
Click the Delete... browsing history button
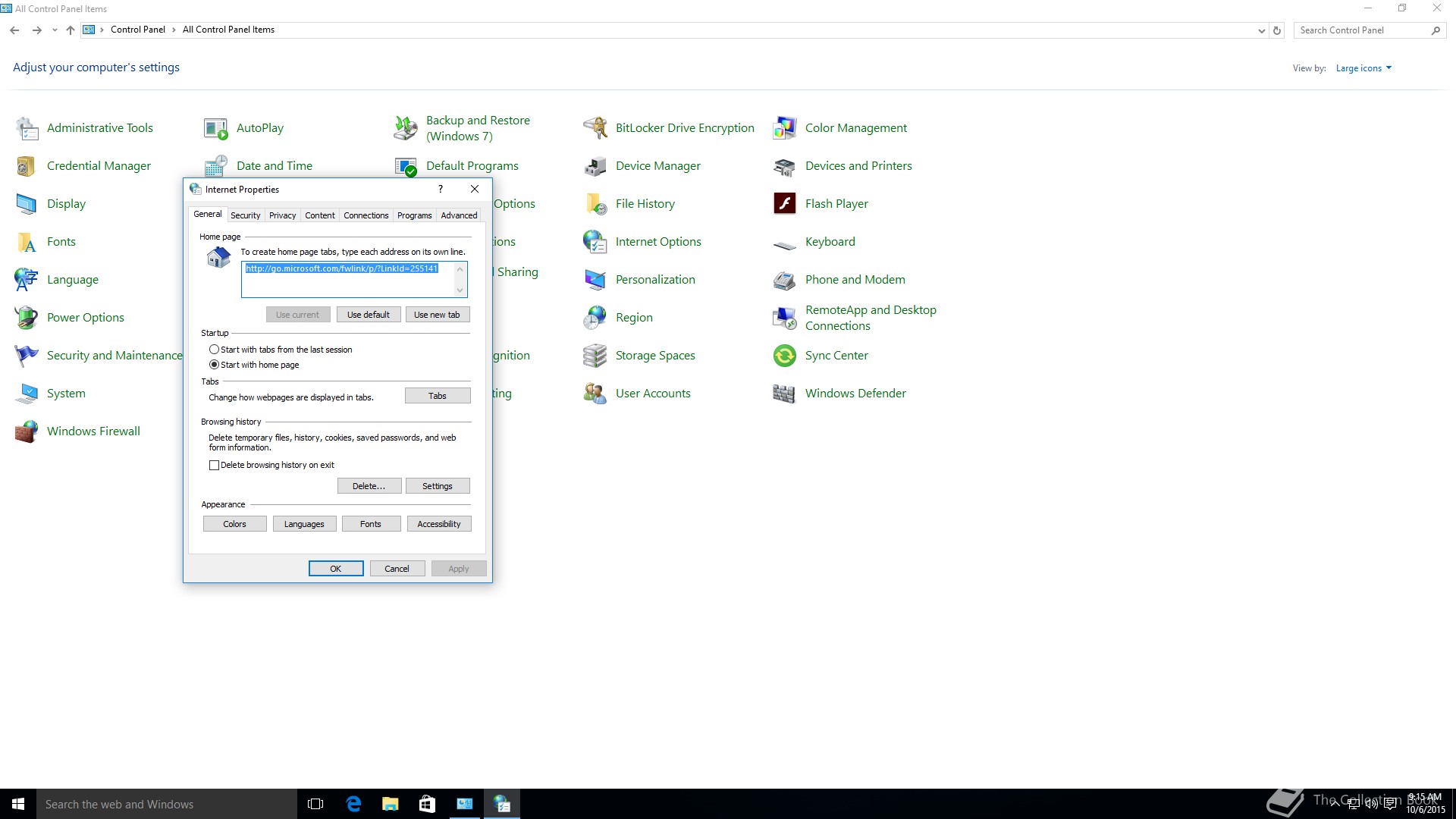[369, 486]
